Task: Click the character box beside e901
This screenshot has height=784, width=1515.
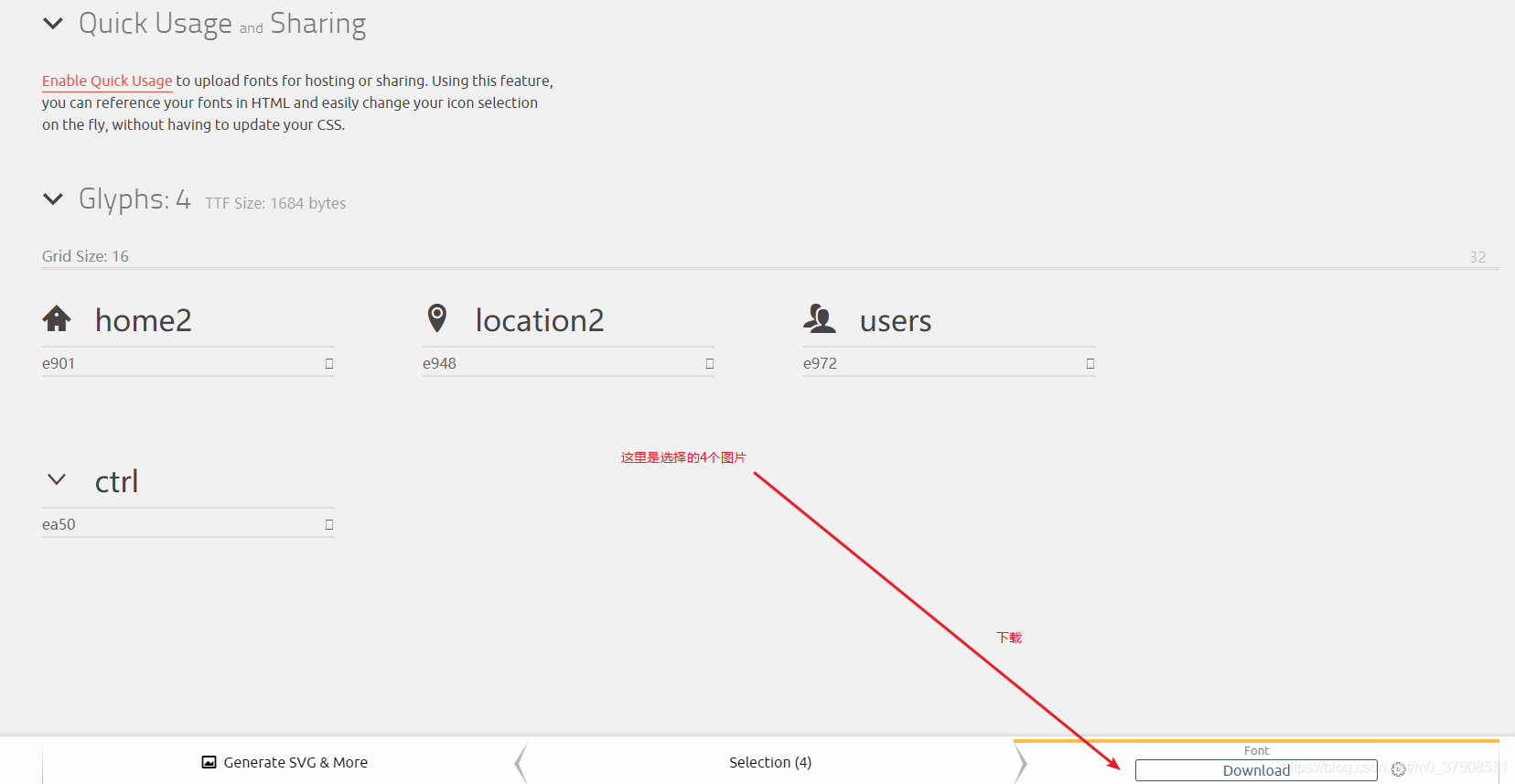Action: [x=329, y=363]
